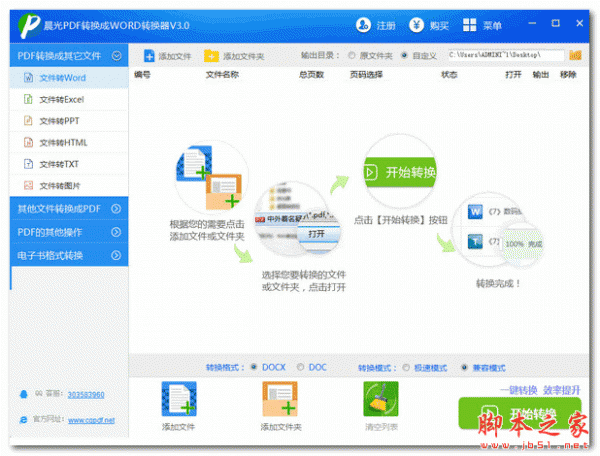Click the 移除 column header

click(x=568, y=75)
